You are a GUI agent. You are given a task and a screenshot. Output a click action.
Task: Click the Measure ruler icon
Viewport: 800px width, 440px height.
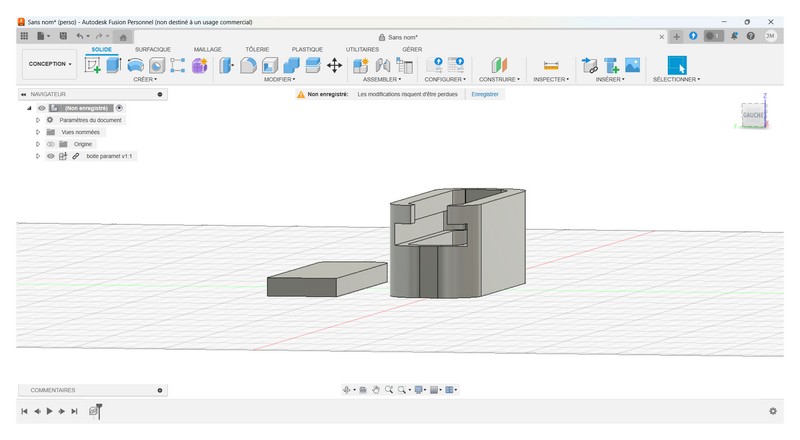coord(550,65)
